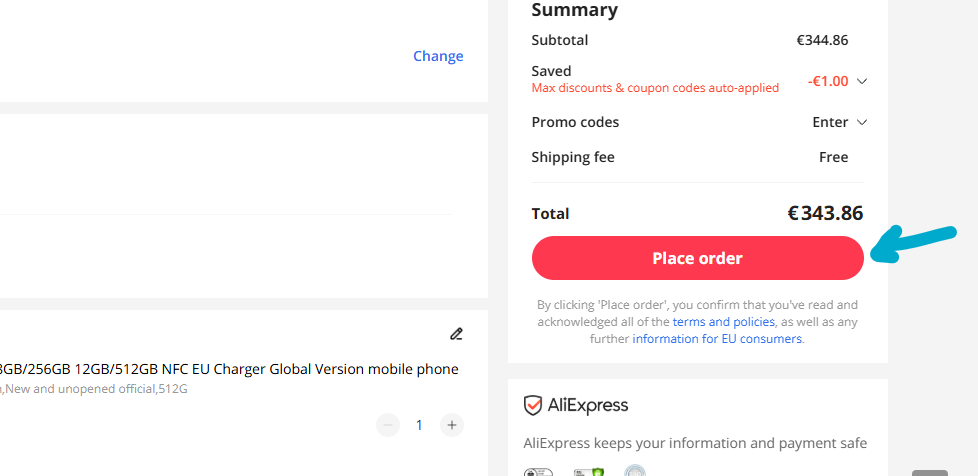Click the -€1.00 saved amount

[828, 81]
